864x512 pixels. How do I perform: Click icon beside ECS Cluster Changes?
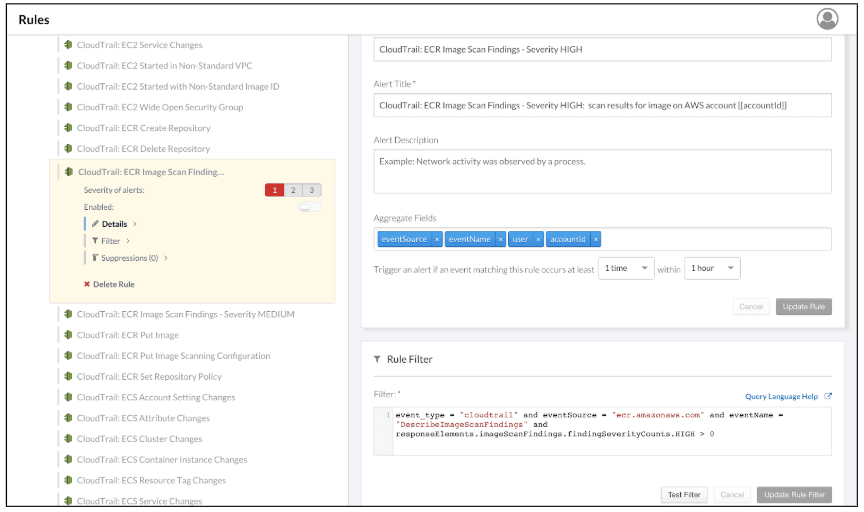coord(68,439)
